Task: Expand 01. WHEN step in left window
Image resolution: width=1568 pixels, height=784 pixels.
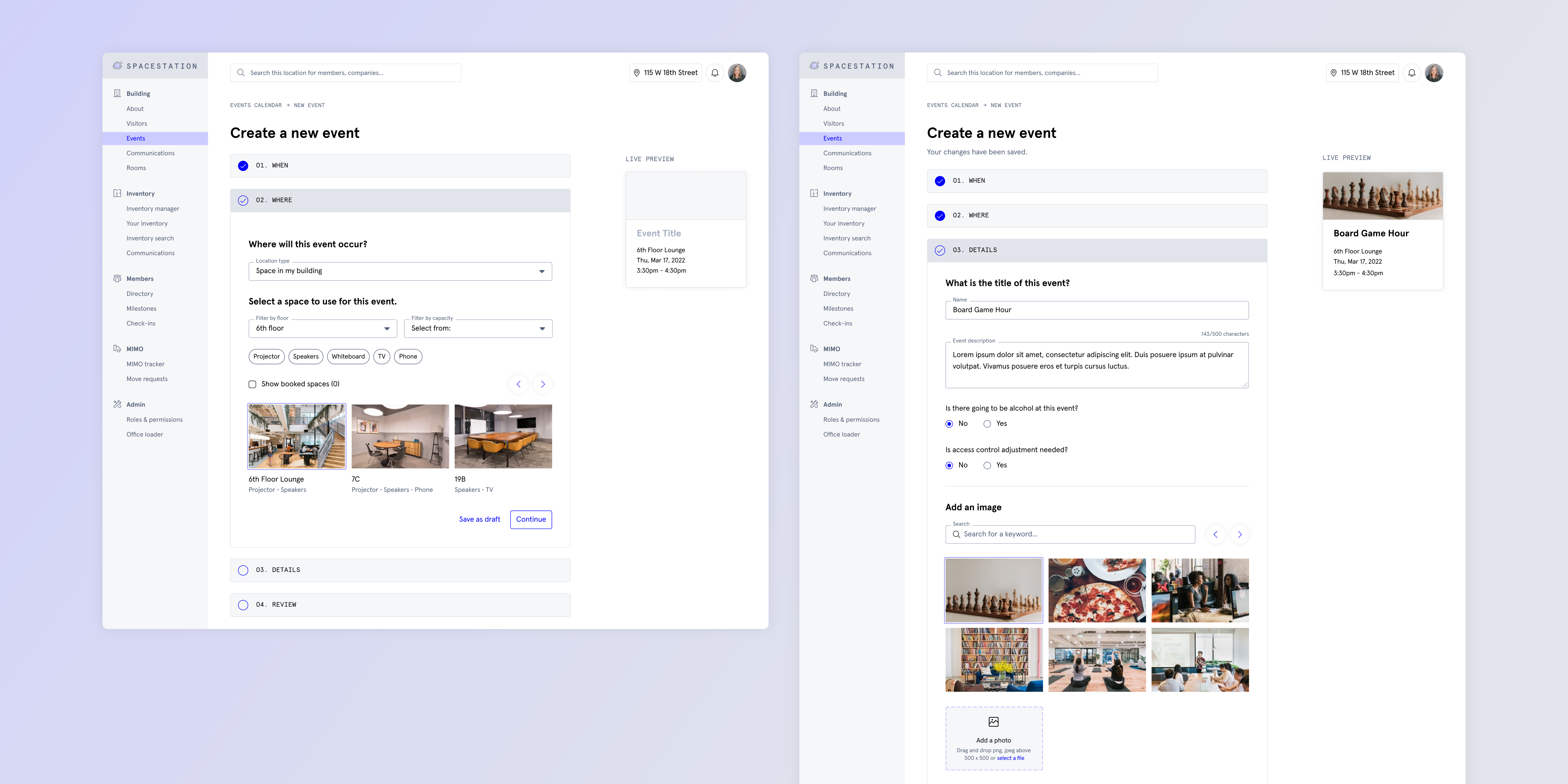Action: 400,166
